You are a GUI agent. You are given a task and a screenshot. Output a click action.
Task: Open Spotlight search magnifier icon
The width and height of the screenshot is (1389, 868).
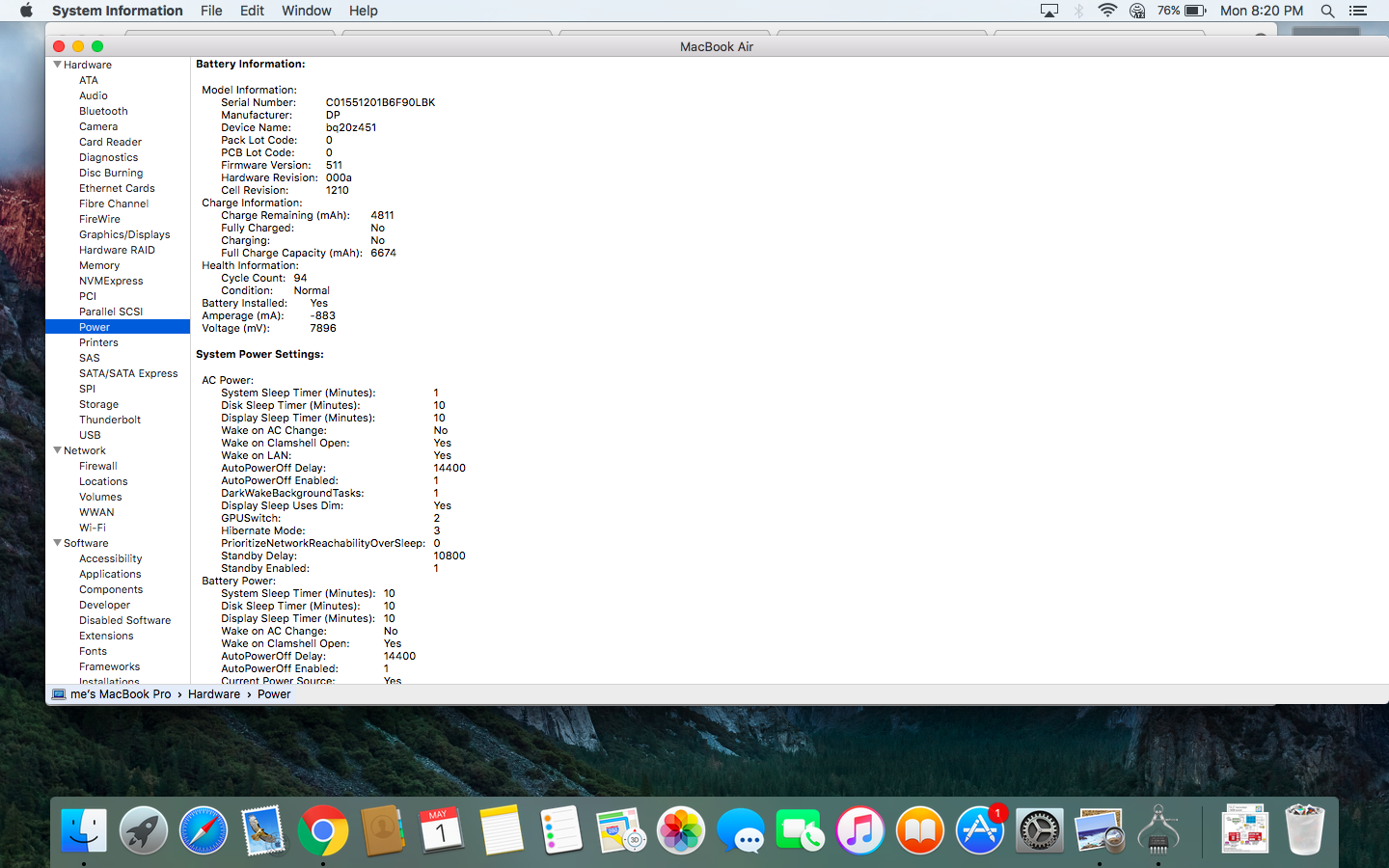pos(1327,11)
